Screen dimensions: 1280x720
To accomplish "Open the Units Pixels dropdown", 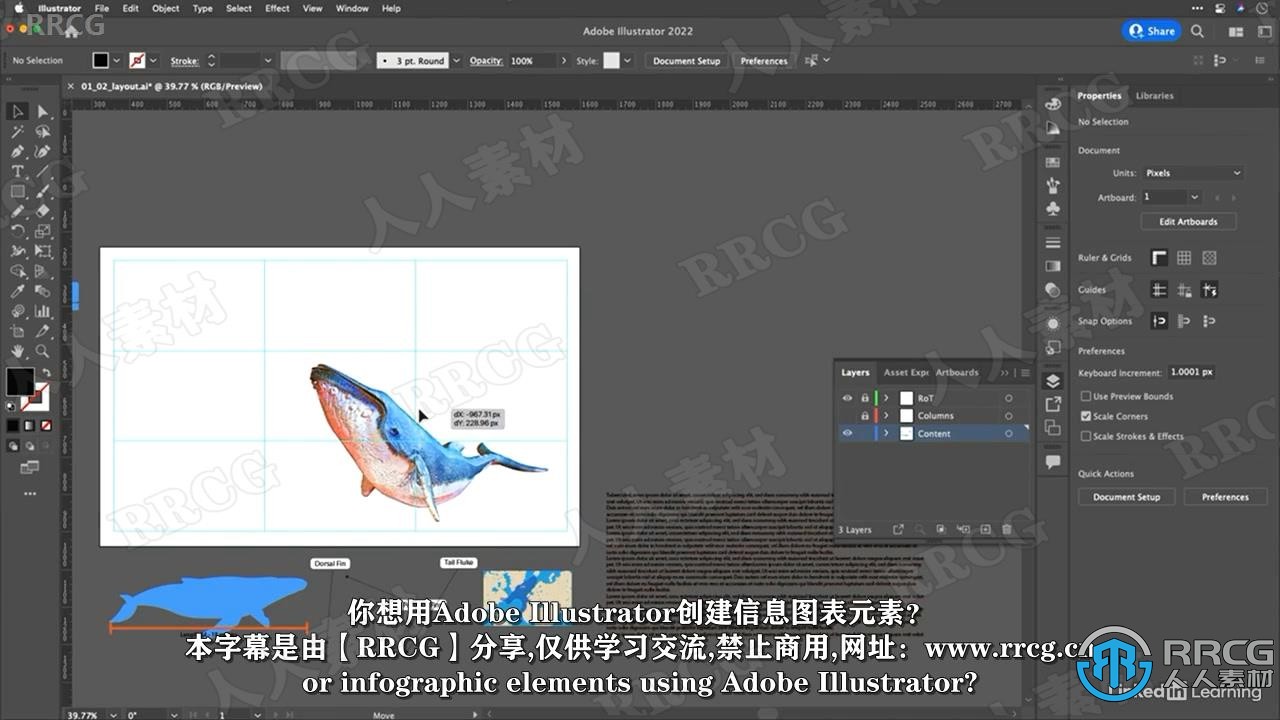I will click(x=1192, y=173).
